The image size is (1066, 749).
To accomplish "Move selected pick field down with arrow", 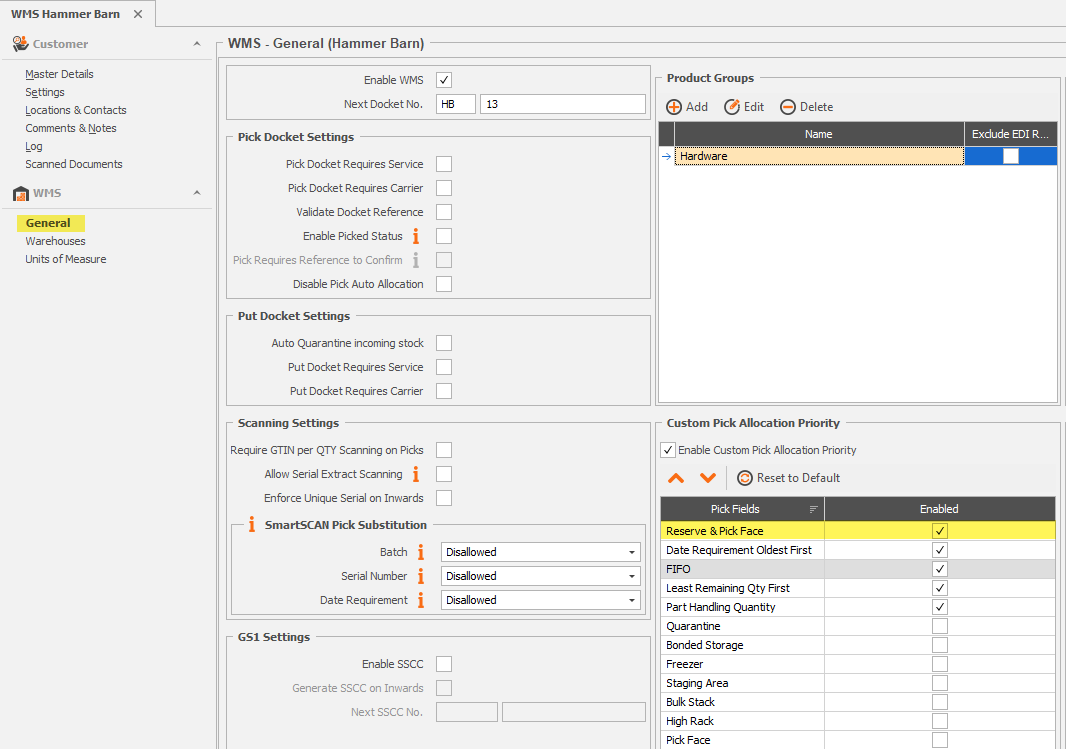I will [x=708, y=478].
